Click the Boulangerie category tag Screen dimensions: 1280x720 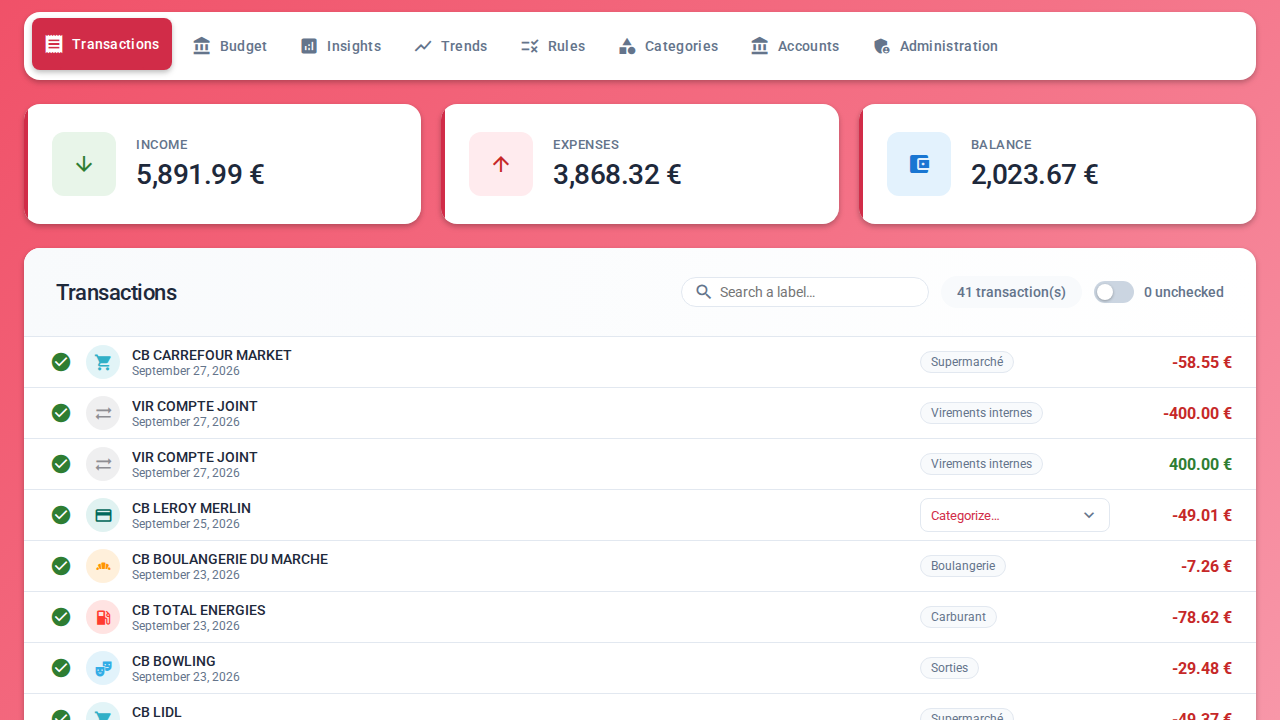[963, 566]
